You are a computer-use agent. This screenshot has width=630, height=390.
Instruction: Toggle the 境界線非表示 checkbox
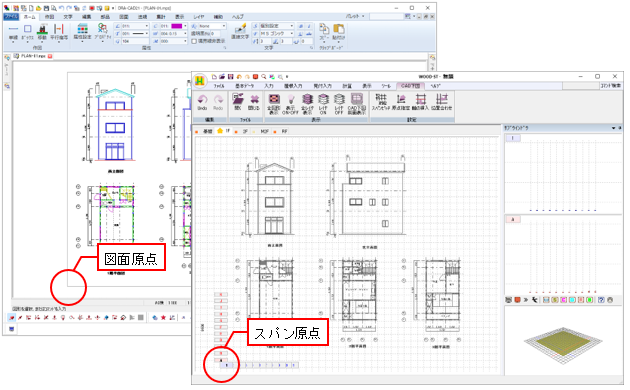tap(194, 41)
